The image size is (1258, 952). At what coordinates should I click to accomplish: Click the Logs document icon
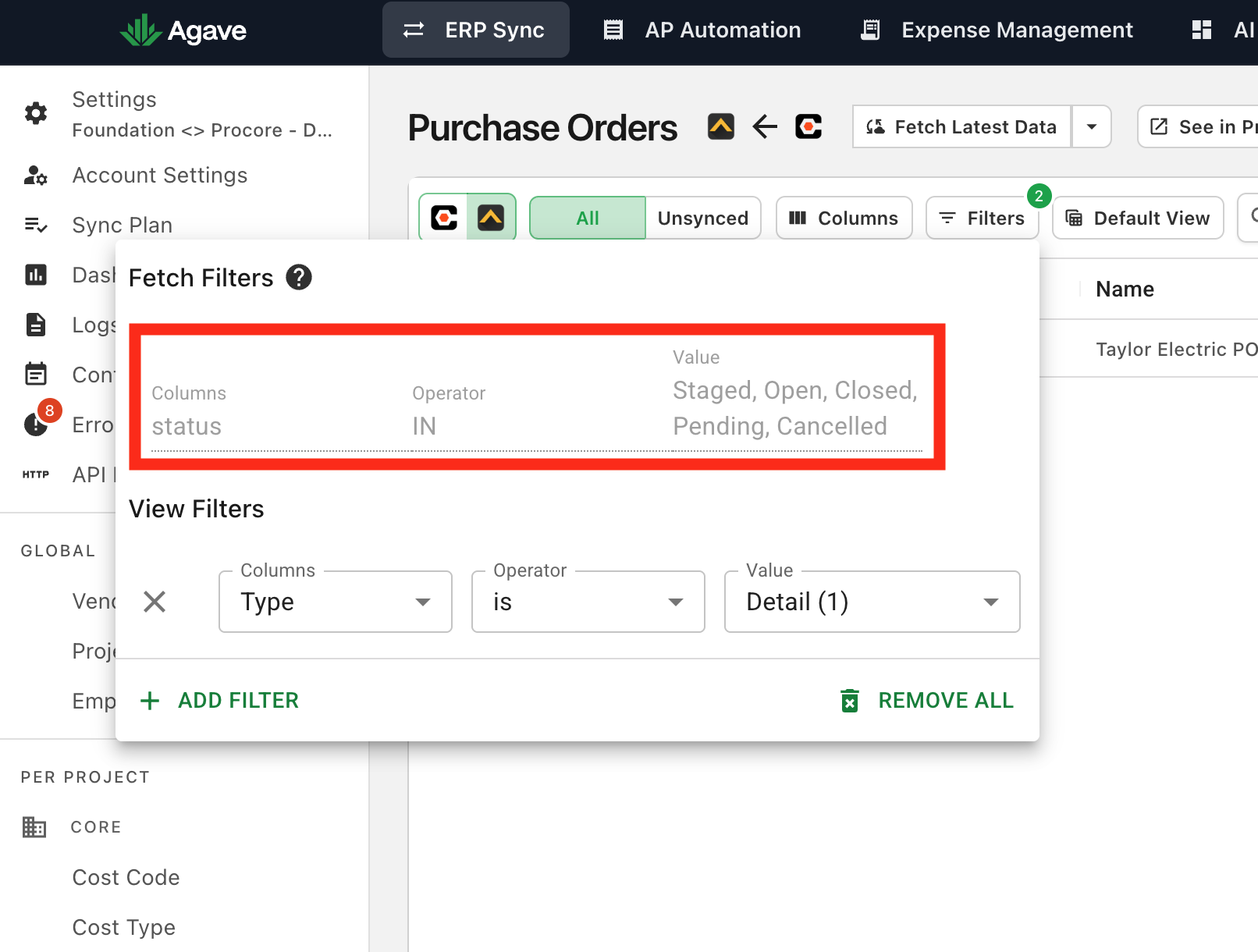(36, 325)
